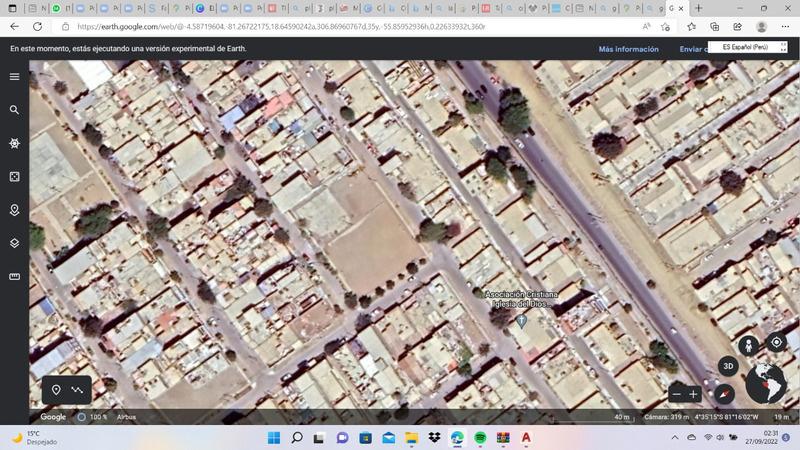800x450 pixels.
Task: Click the Cámara: 319 m status text
Action: [666, 417]
